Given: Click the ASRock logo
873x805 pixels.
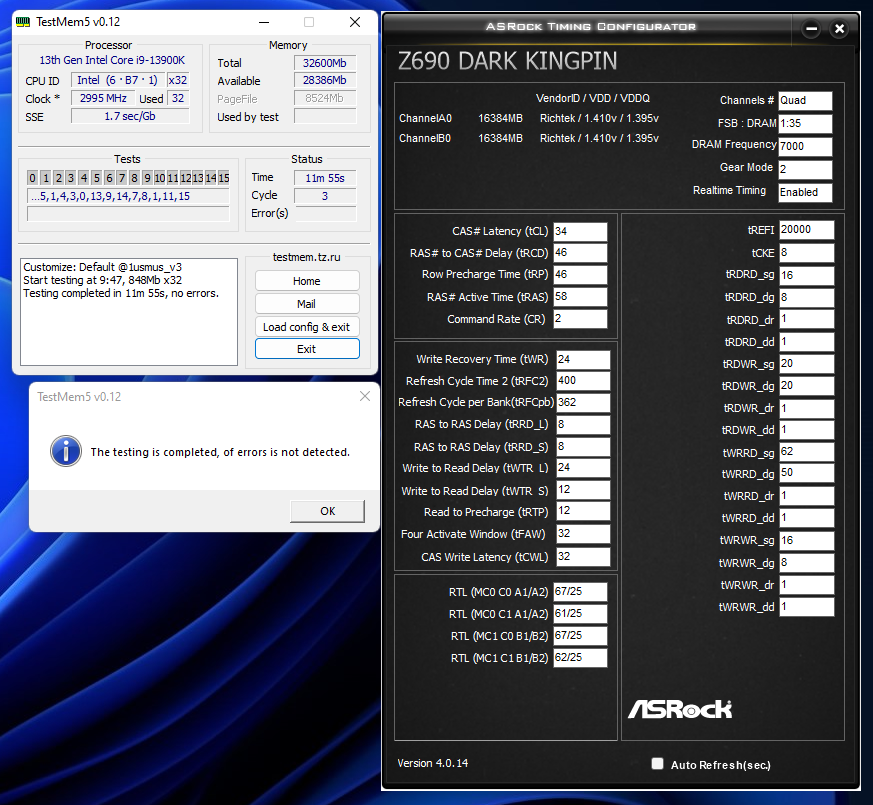Looking at the screenshot, I should [680, 709].
